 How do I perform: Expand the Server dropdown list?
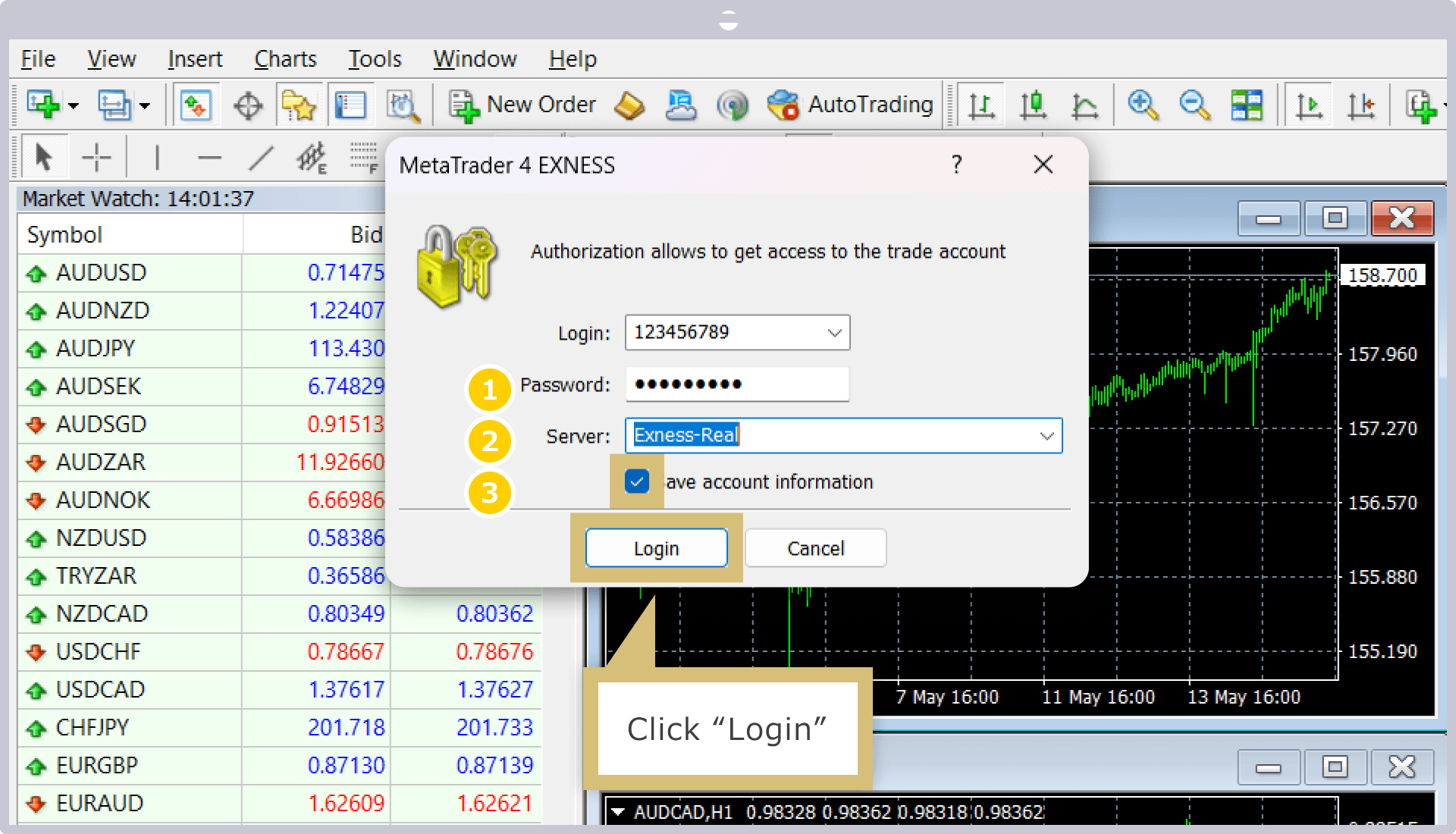(x=1046, y=436)
